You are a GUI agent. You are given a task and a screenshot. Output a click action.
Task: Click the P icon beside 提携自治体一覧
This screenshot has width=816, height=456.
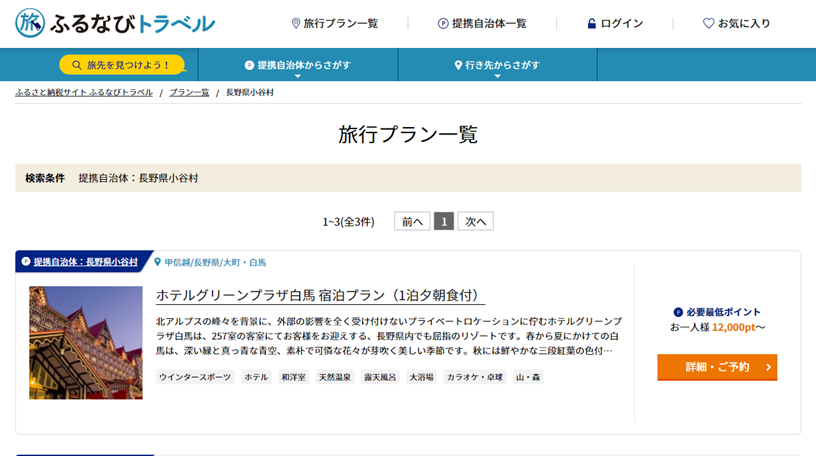coord(443,23)
